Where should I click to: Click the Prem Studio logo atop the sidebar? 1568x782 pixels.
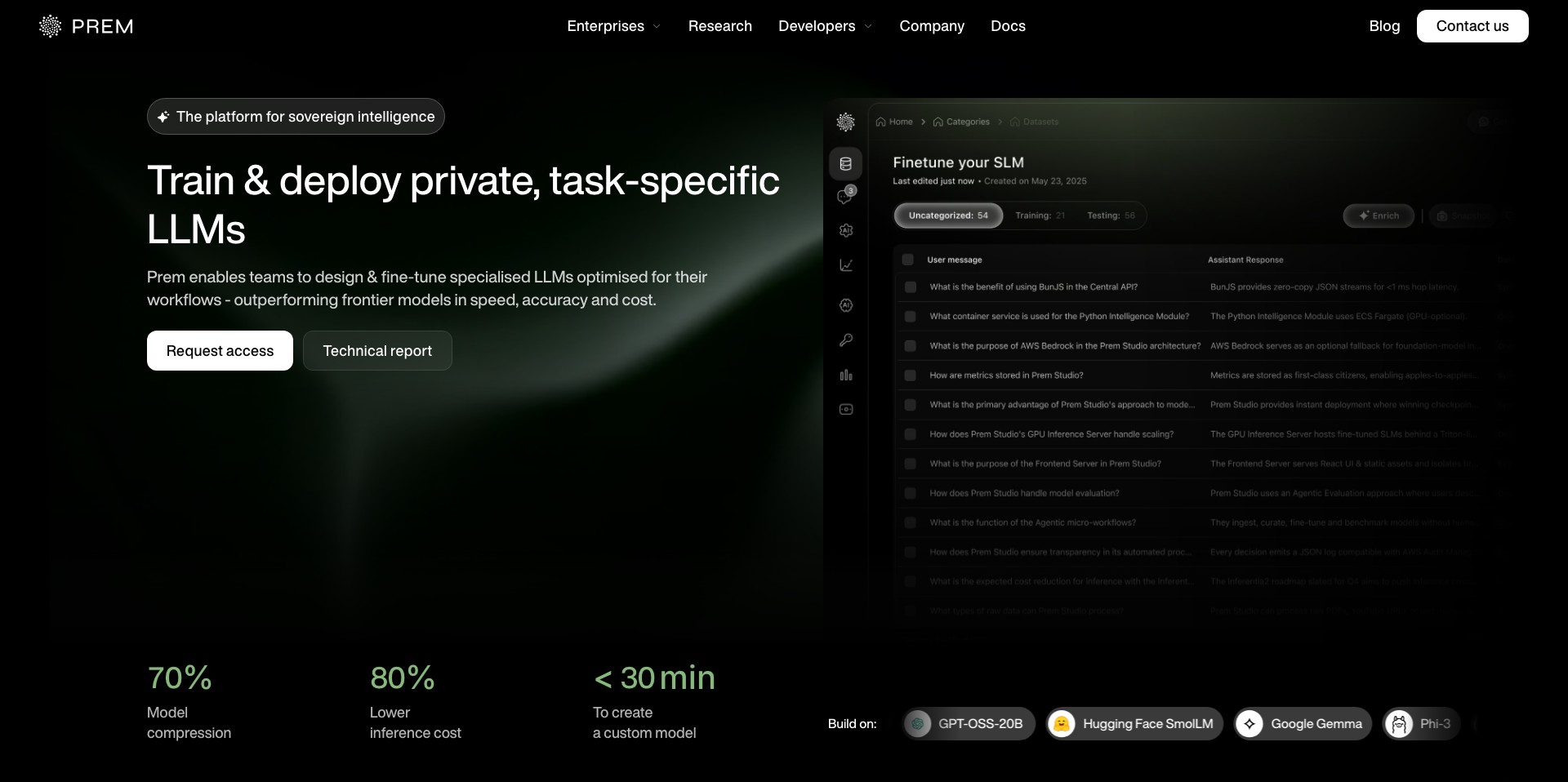click(846, 122)
